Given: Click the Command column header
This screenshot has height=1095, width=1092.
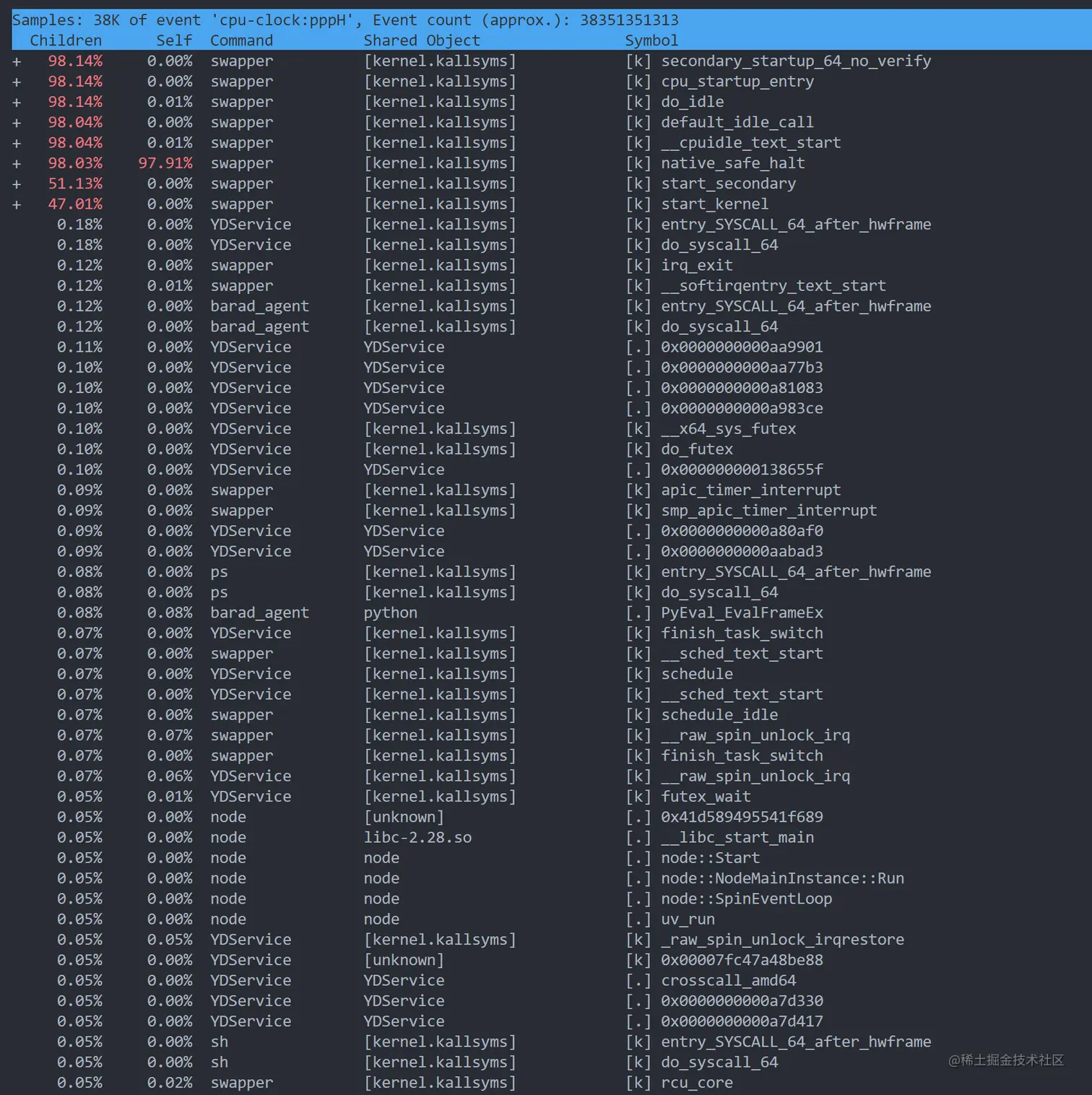Looking at the screenshot, I should point(241,40).
